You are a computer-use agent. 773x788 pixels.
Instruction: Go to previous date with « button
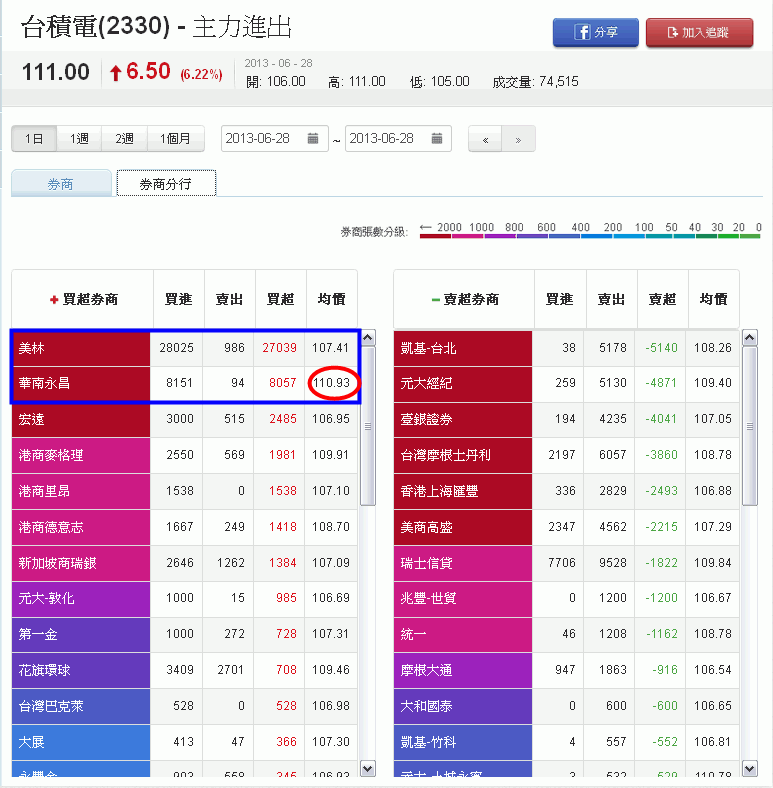tap(485, 139)
